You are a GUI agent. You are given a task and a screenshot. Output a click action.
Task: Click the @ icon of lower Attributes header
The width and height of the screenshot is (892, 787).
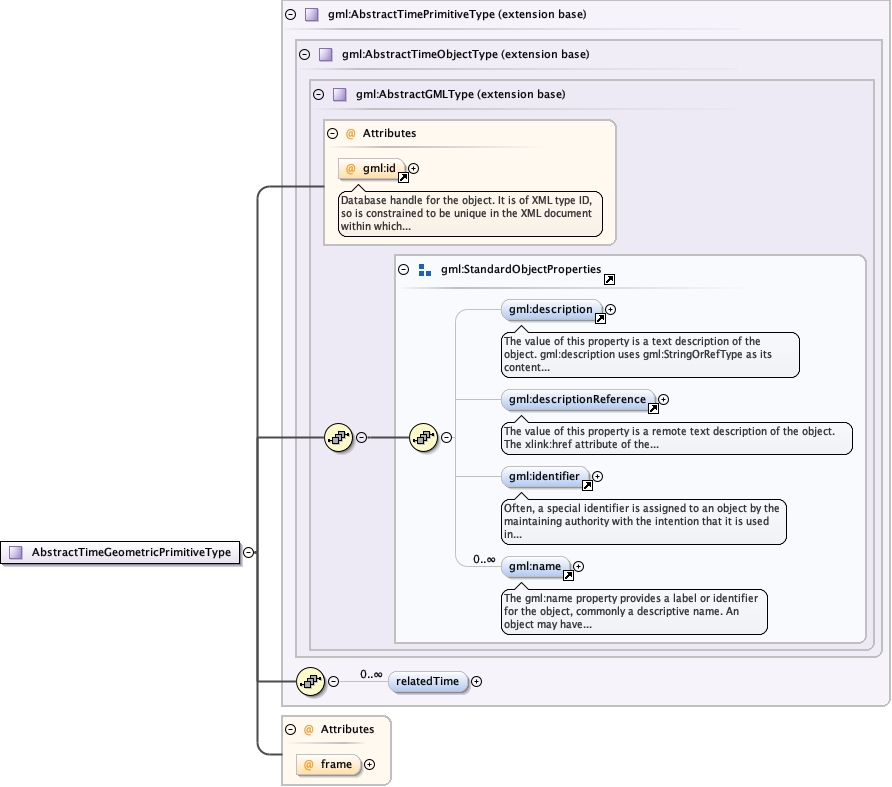coord(308,730)
